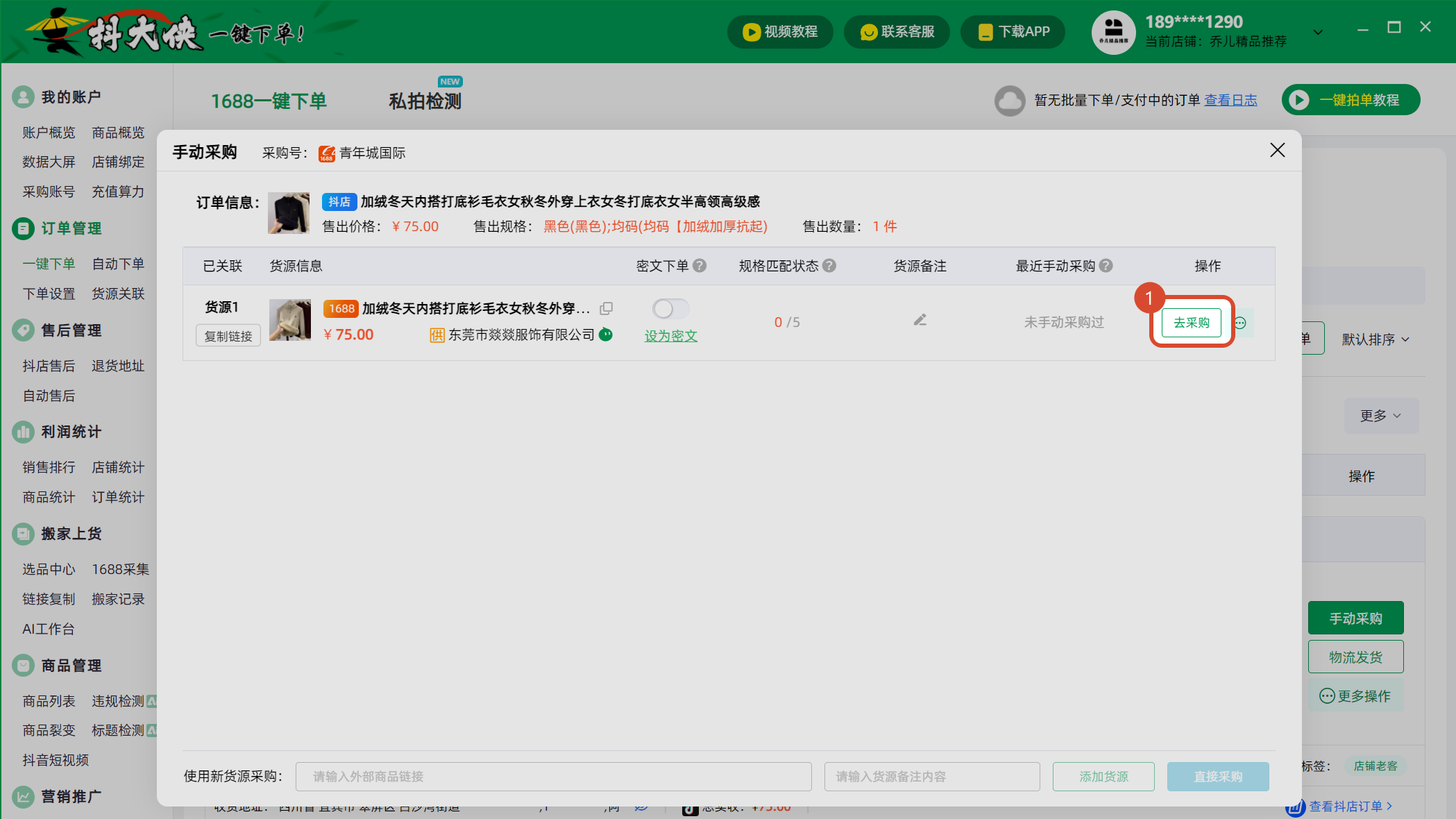Image resolution: width=1456 pixels, height=819 pixels.
Task: Select 货源关联 in the sidebar
Action: click(118, 294)
